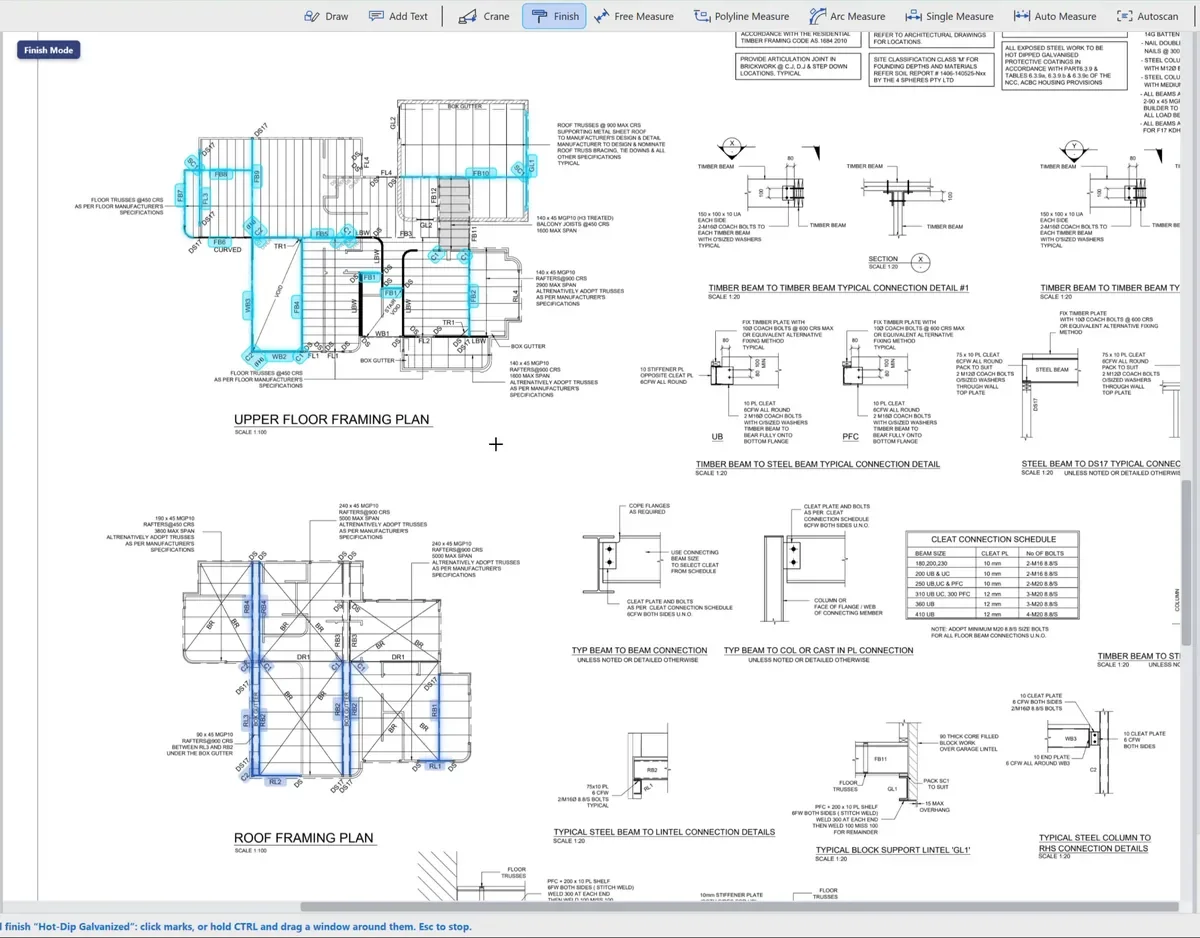Click the WB3 beam mark
Screen dimensions: 1200x938
(248, 306)
